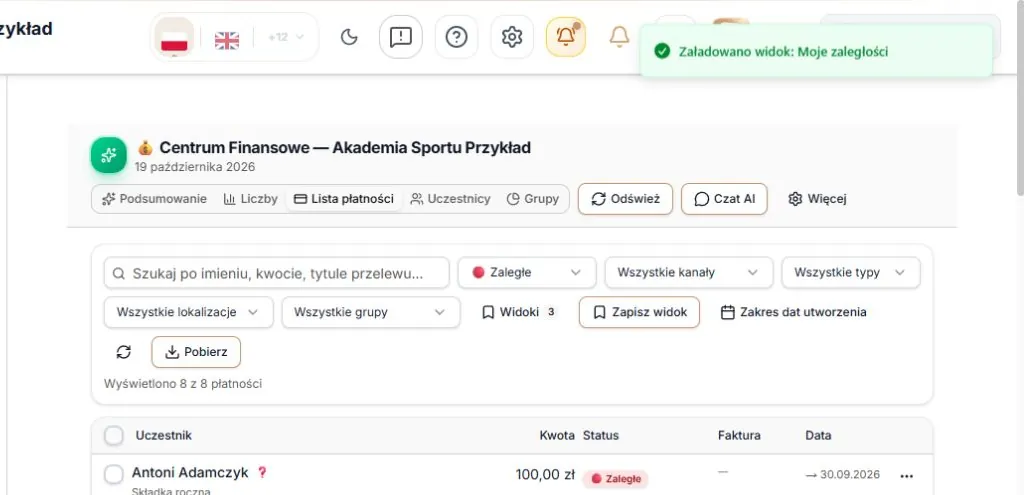Click the Data column header
Screen dimensions: 1024x495
pos(818,436)
